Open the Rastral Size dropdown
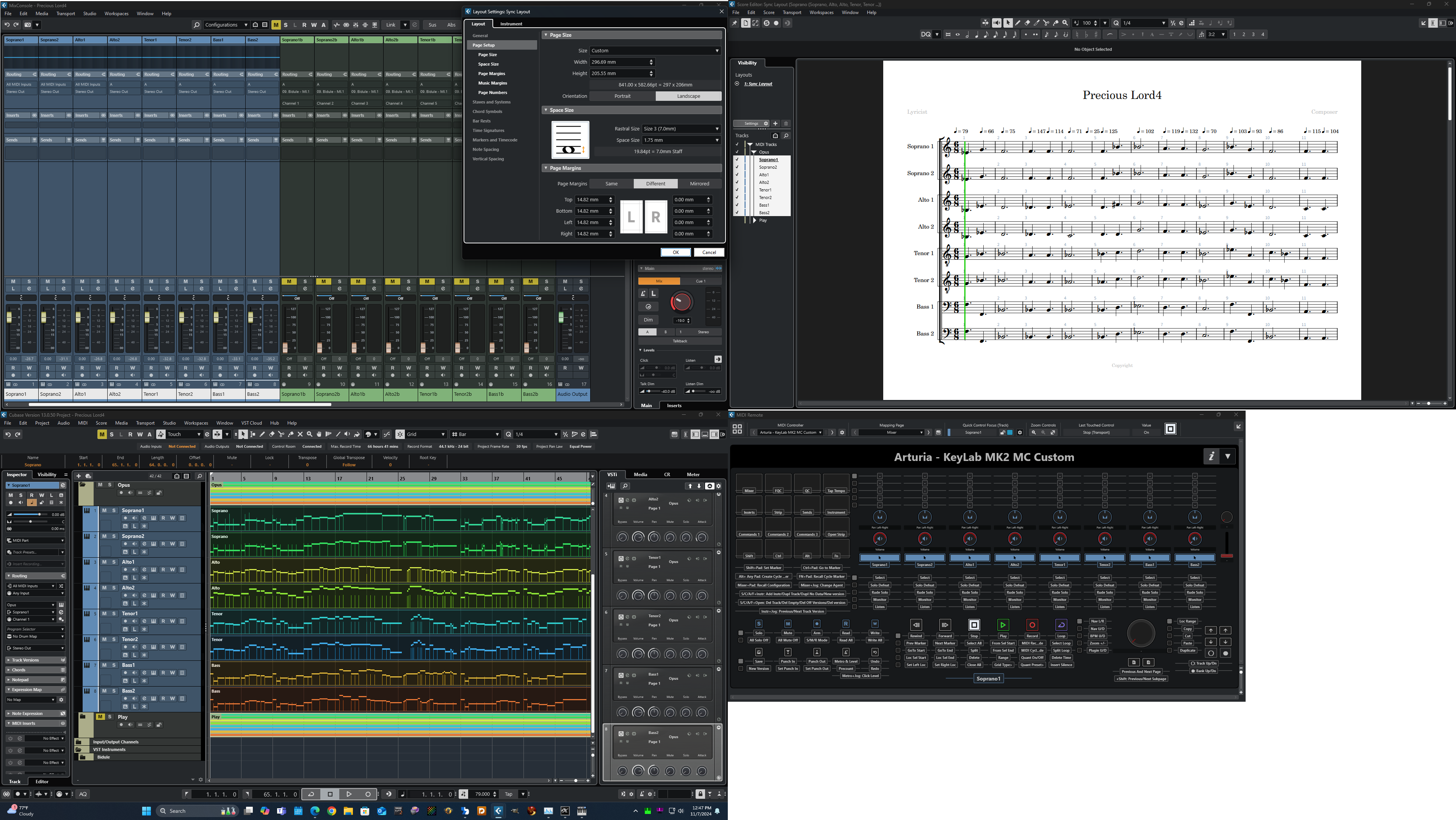Viewport: 1456px width, 820px height. pos(681,129)
